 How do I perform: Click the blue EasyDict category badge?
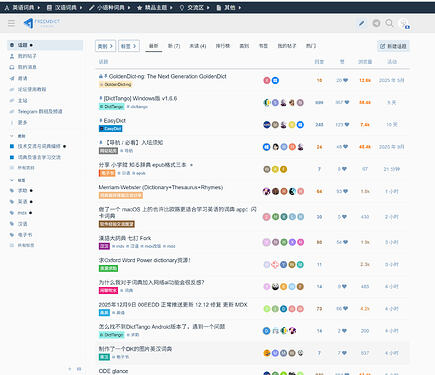[111, 129]
